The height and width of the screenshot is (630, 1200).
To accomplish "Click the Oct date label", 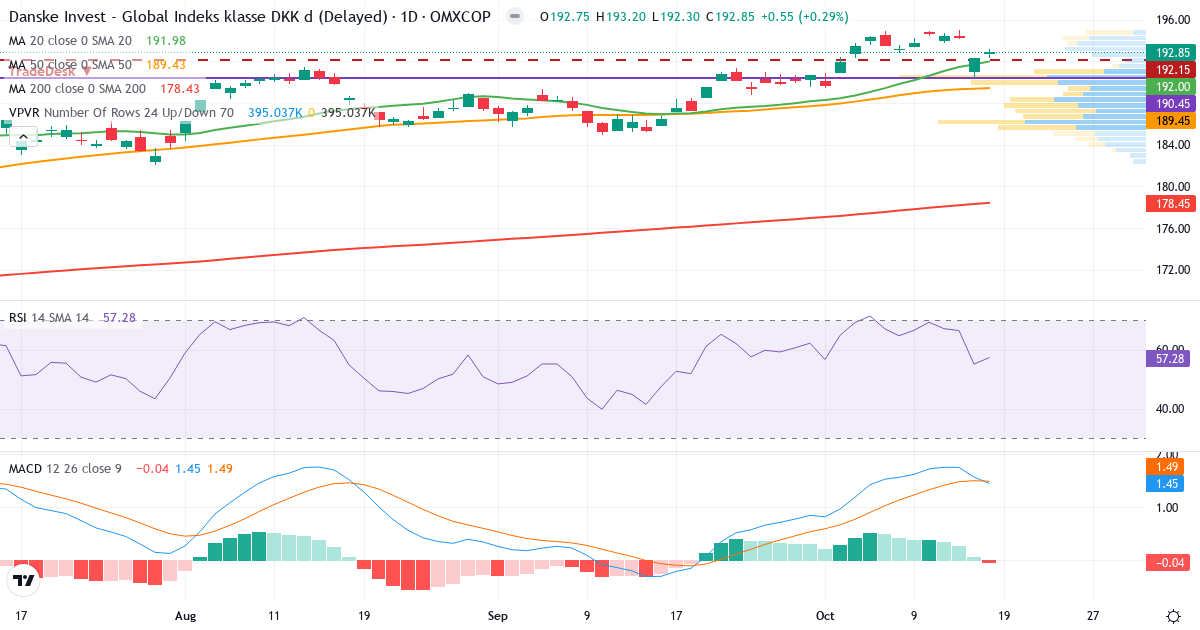I will point(825,616).
